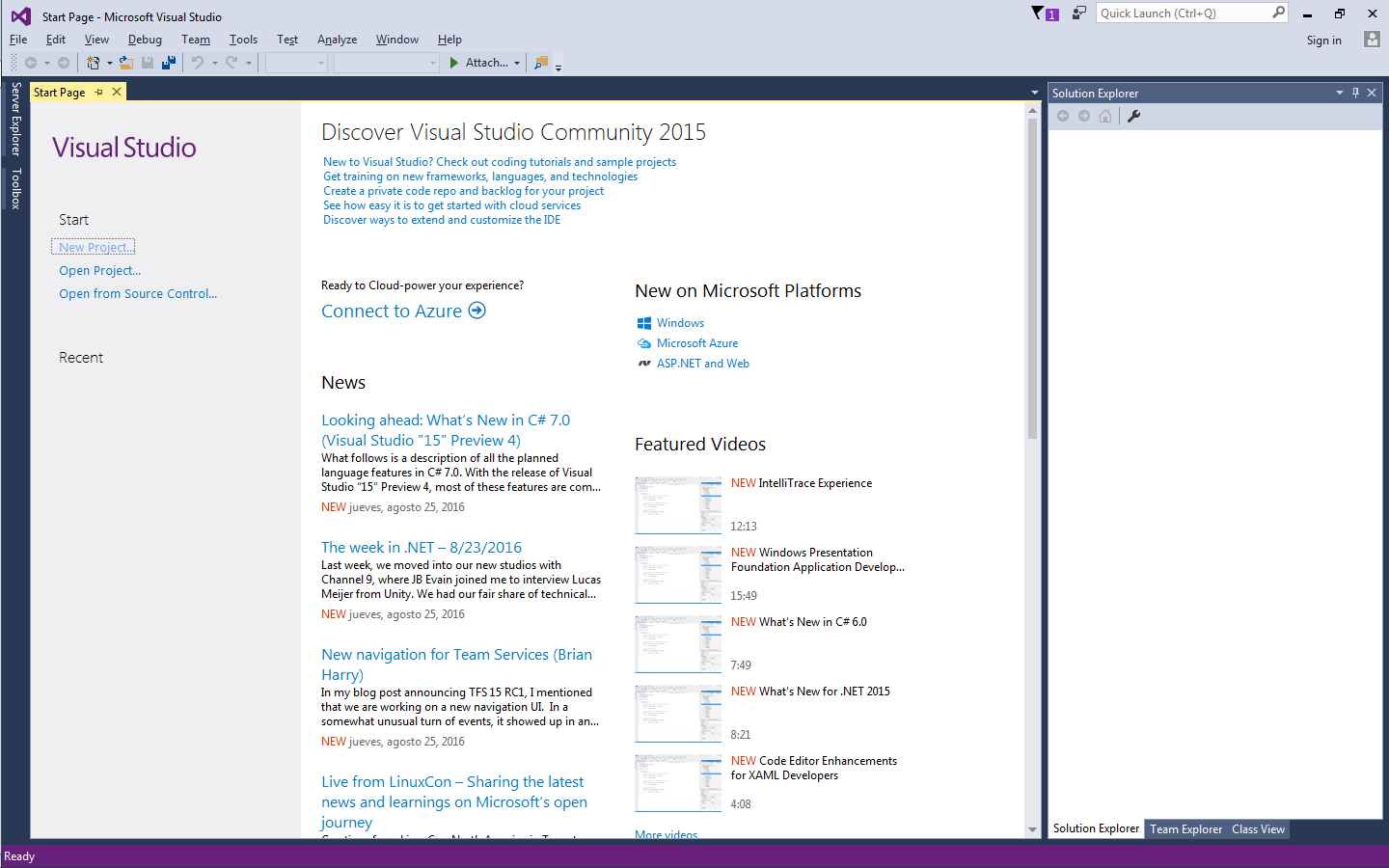Open the What's New in C# 6.0 thumbnail
The height and width of the screenshot is (868, 1389).
tap(678, 643)
